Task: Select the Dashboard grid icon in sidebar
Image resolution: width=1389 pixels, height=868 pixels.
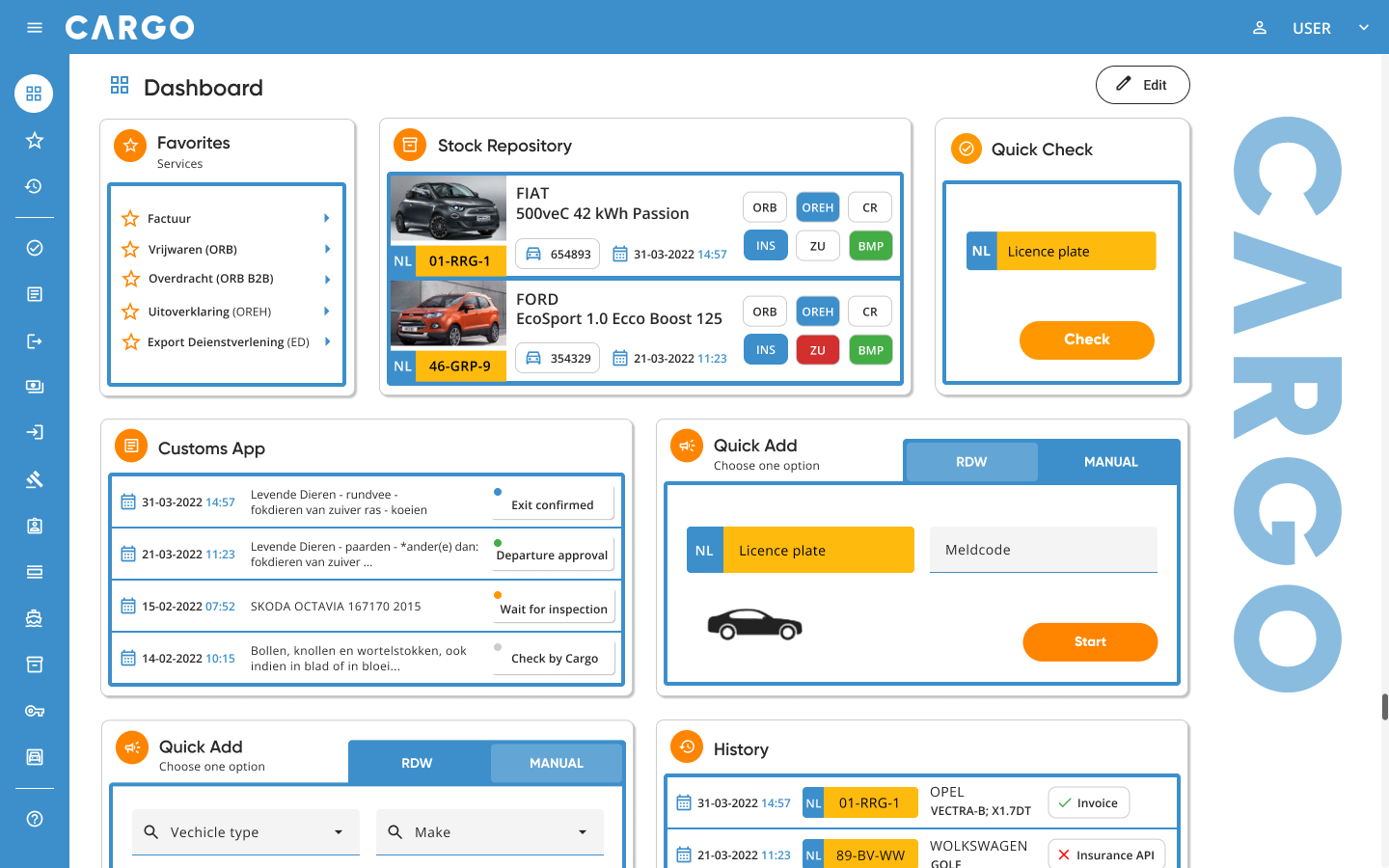Action: pyautogui.click(x=34, y=93)
